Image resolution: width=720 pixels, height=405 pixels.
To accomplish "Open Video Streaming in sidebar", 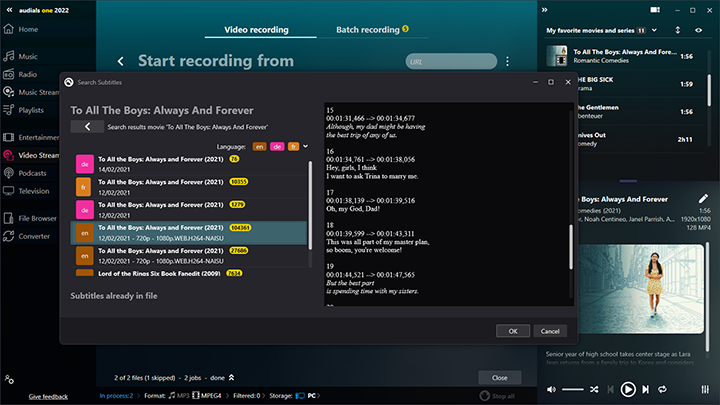I will click(30, 155).
